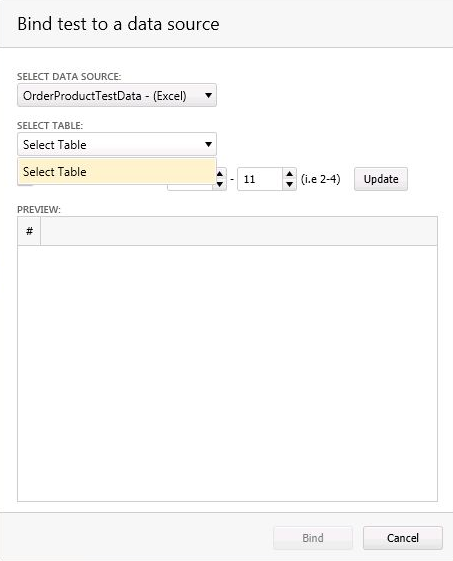Screen dimensions: 453x561
Task: Collapse the Select Table combo box
Action: pyautogui.click(x=117, y=144)
